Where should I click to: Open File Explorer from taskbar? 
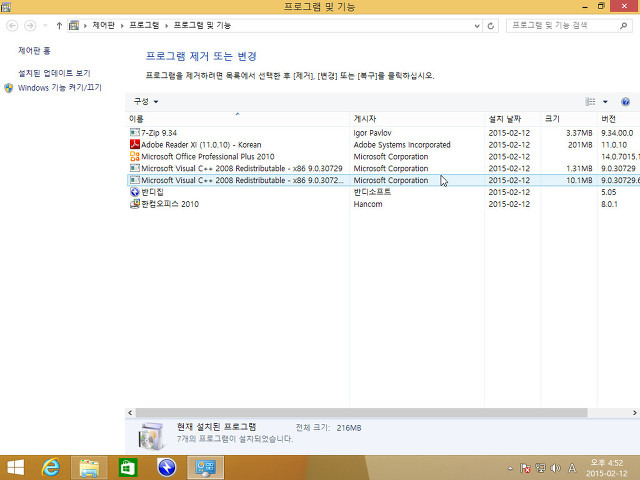point(89,468)
